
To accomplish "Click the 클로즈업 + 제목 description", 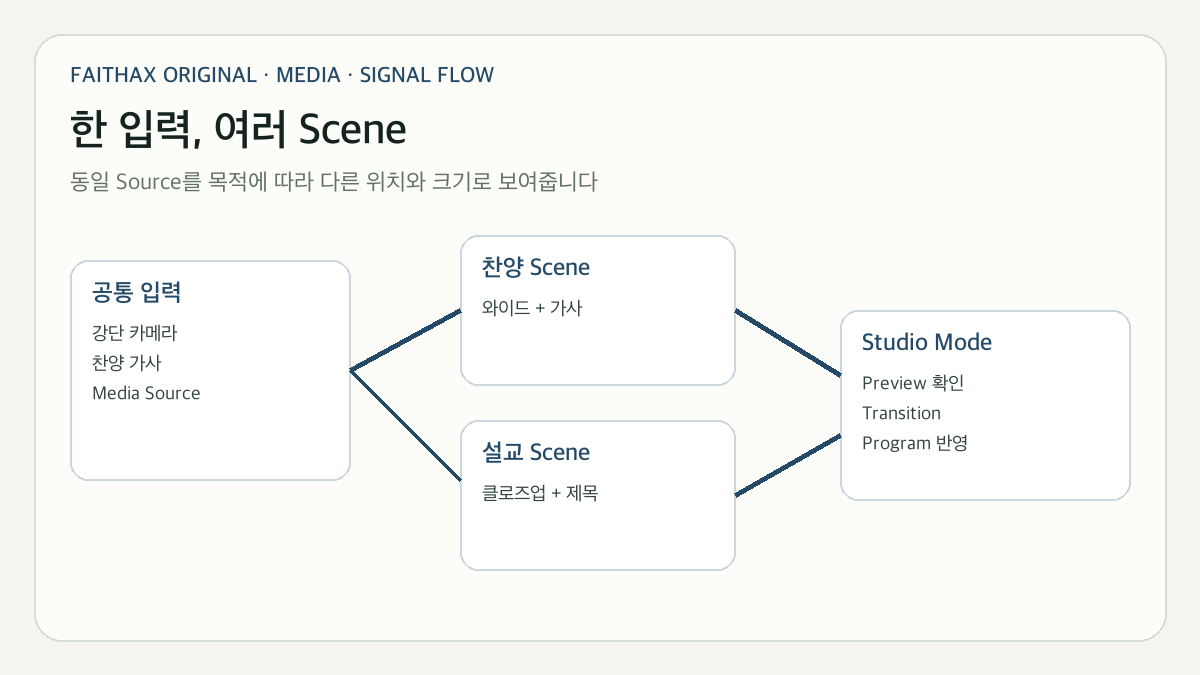I will 540,493.
